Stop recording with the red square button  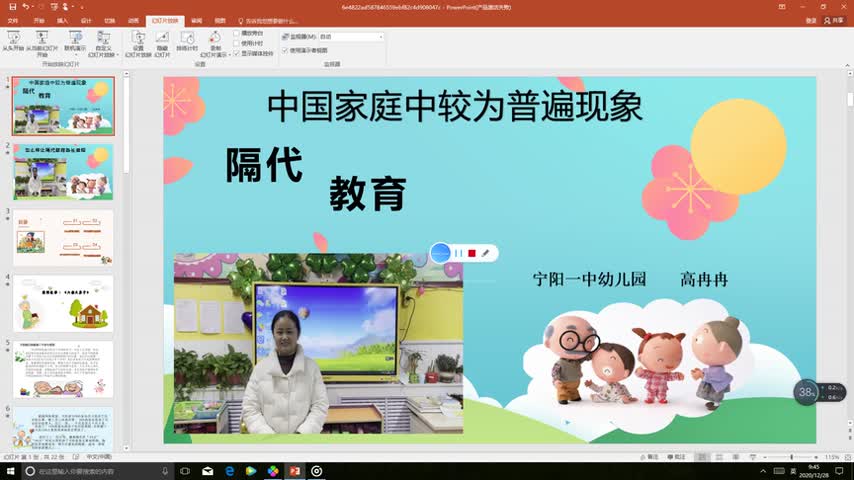[x=472, y=254]
